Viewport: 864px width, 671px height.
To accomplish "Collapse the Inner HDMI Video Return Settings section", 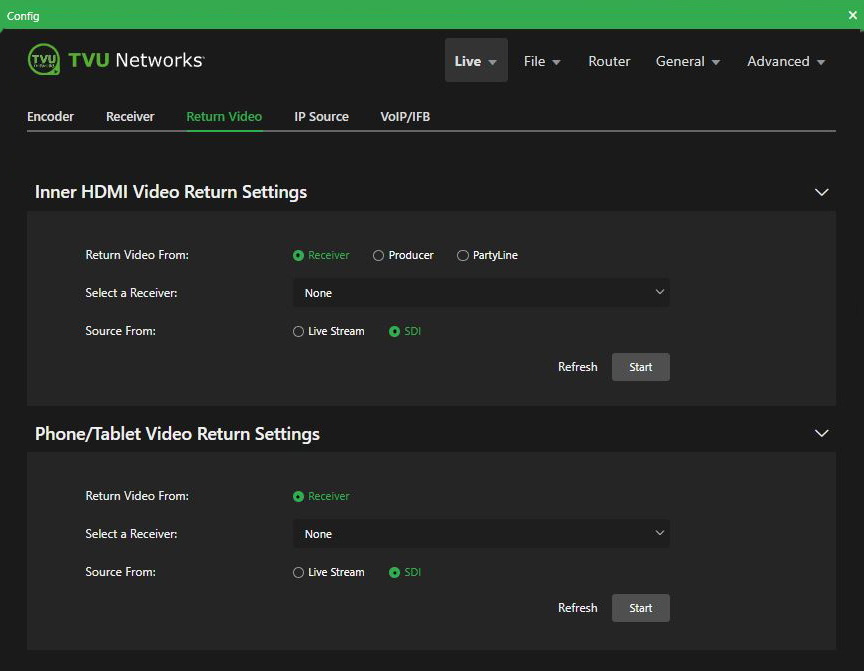I will pos(821,192).
